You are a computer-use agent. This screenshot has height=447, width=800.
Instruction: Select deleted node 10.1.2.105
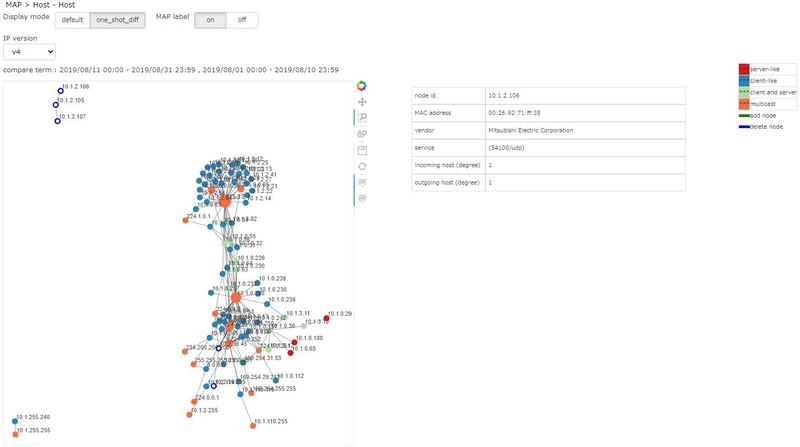point(56,105)
